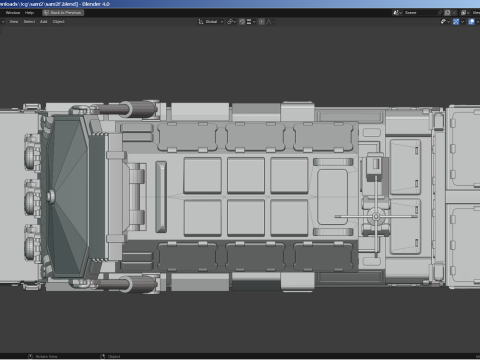480x360 pixels.
Task: Click the Scene name field
Action: [420, 13]
